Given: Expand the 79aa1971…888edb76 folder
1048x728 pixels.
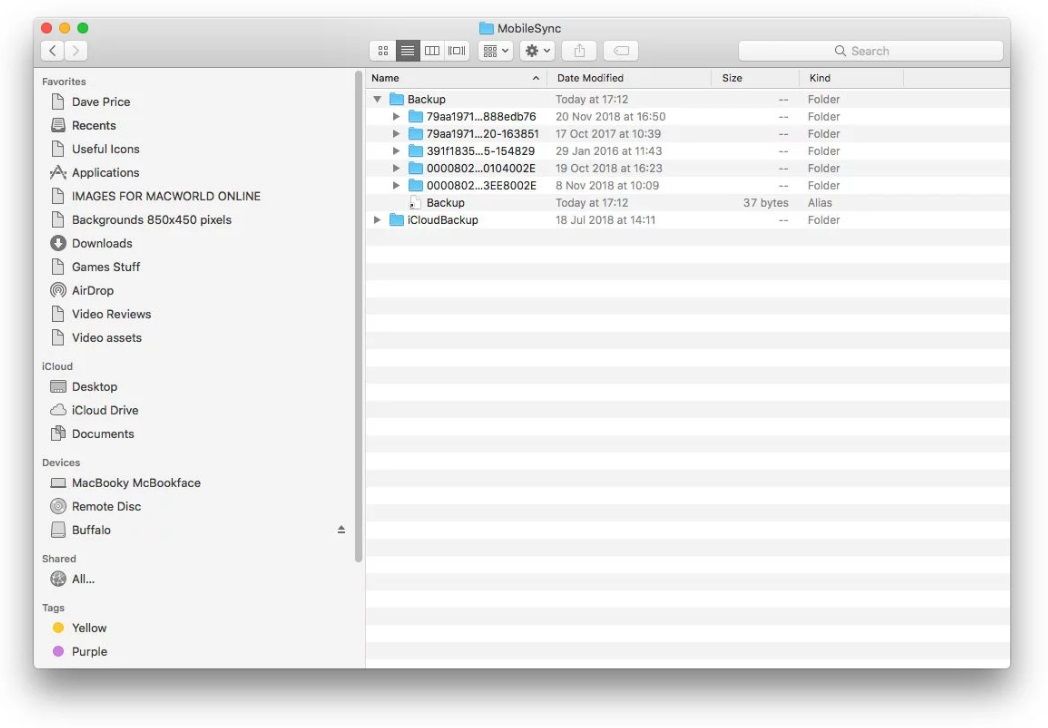Looking at the screenshot, I should (x=396, y=116).
